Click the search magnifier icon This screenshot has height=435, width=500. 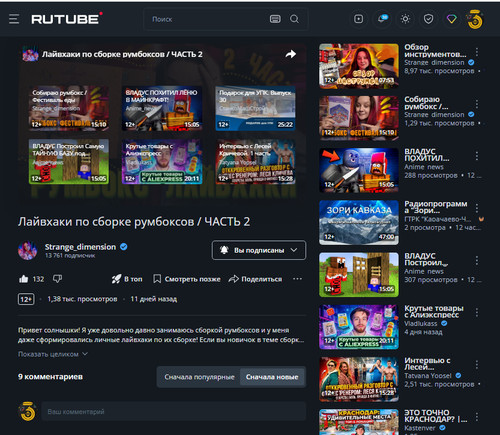coord(294,19)
